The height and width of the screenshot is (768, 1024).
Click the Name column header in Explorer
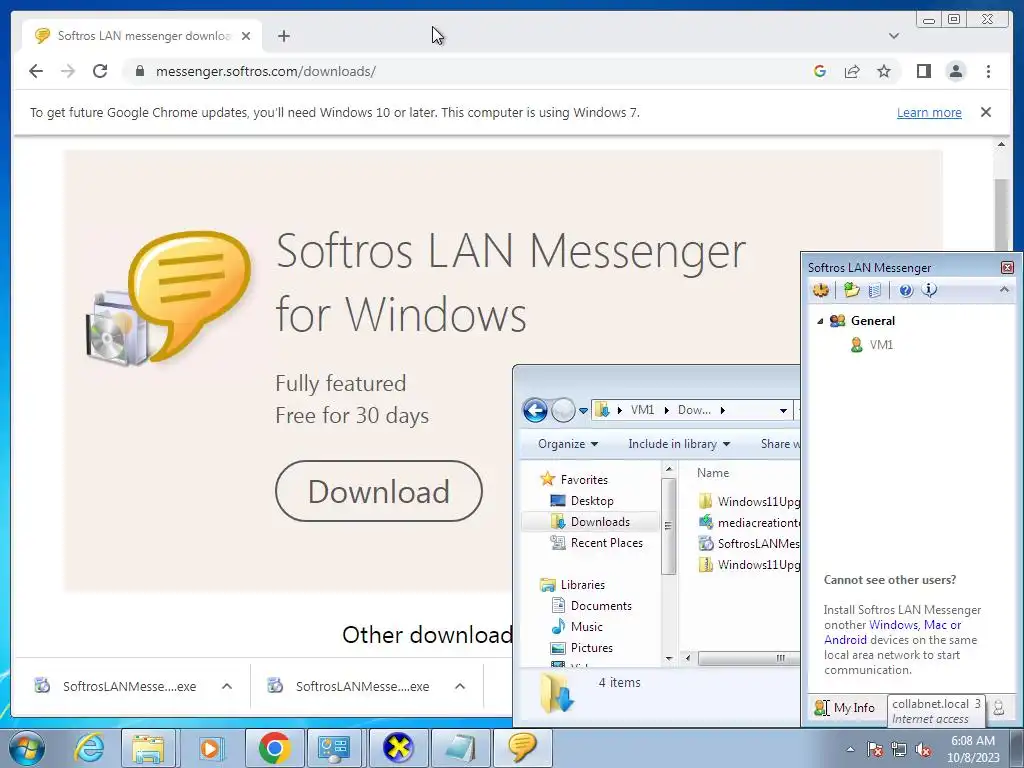[x=713, y=473]
